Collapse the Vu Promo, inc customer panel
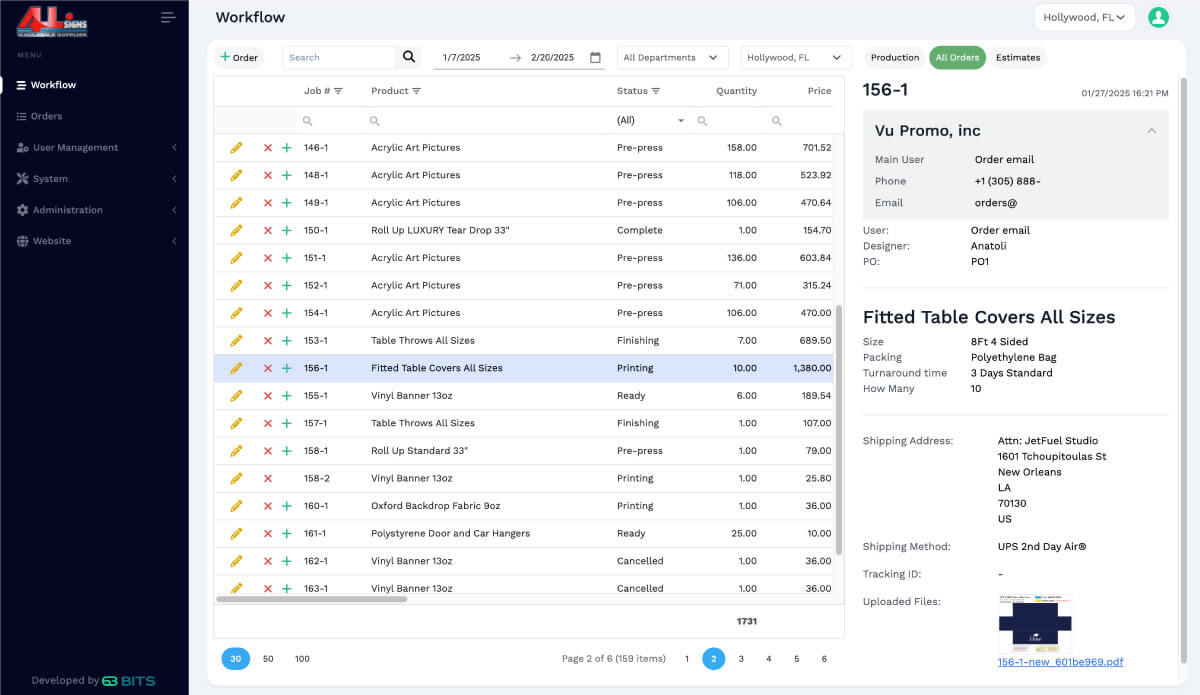Screen dimensions: 1200x695 [x=1150, y=130]
